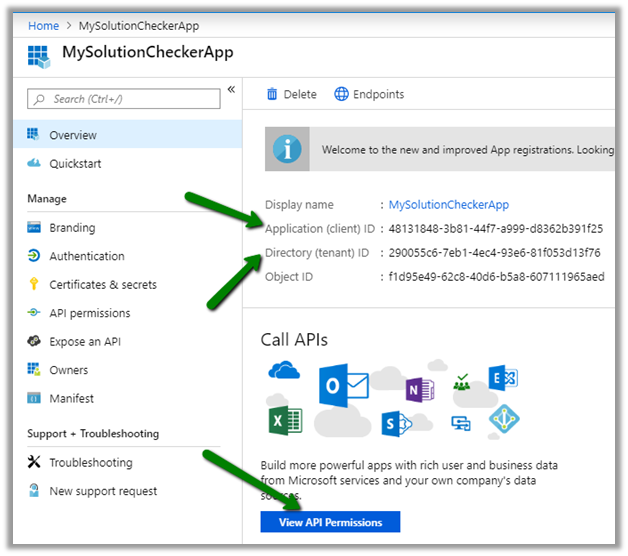The height and width of the screenshot is (556, 628).
Task: Open the Overview menu item
Action: (x=73, y=135)
